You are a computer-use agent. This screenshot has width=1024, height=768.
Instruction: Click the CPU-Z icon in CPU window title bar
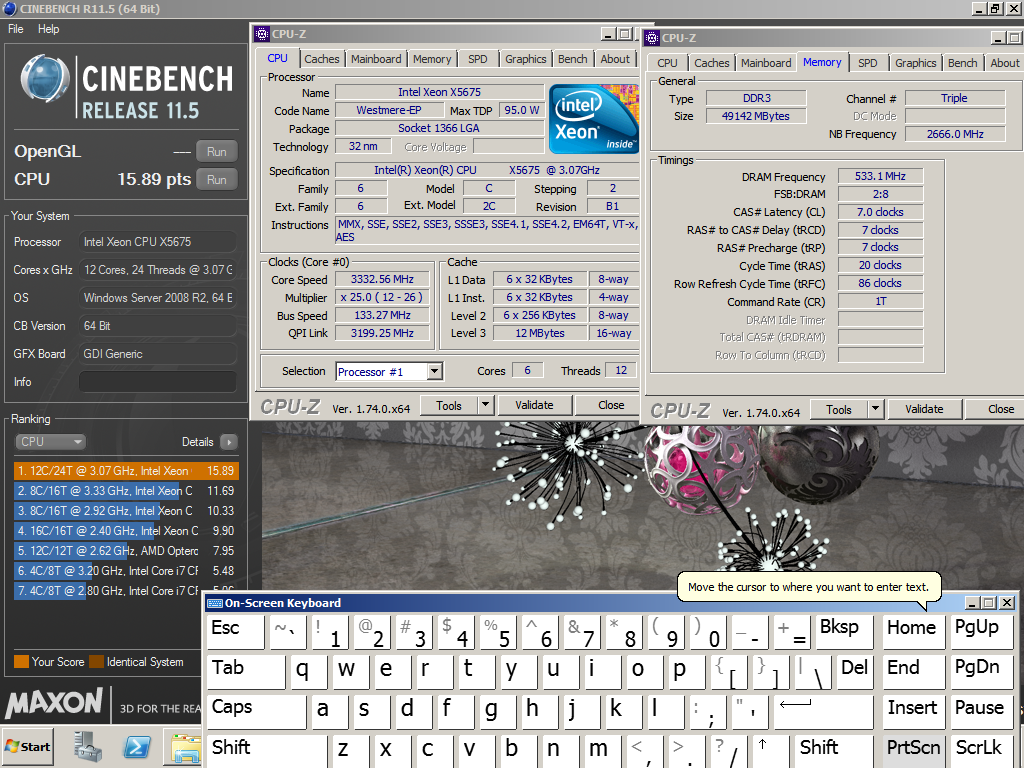(x=262, y=34)
